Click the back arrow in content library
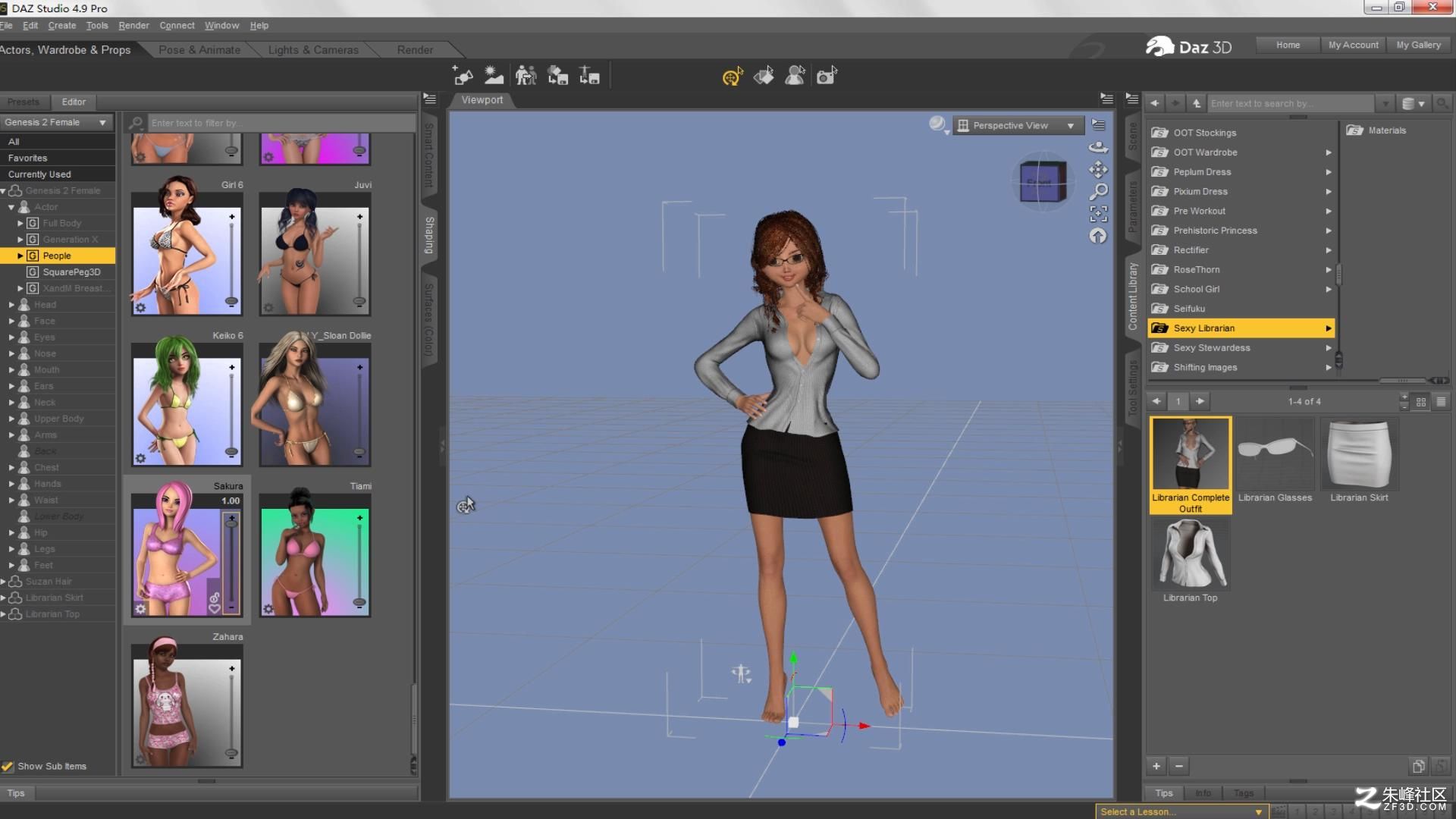 1154,103
